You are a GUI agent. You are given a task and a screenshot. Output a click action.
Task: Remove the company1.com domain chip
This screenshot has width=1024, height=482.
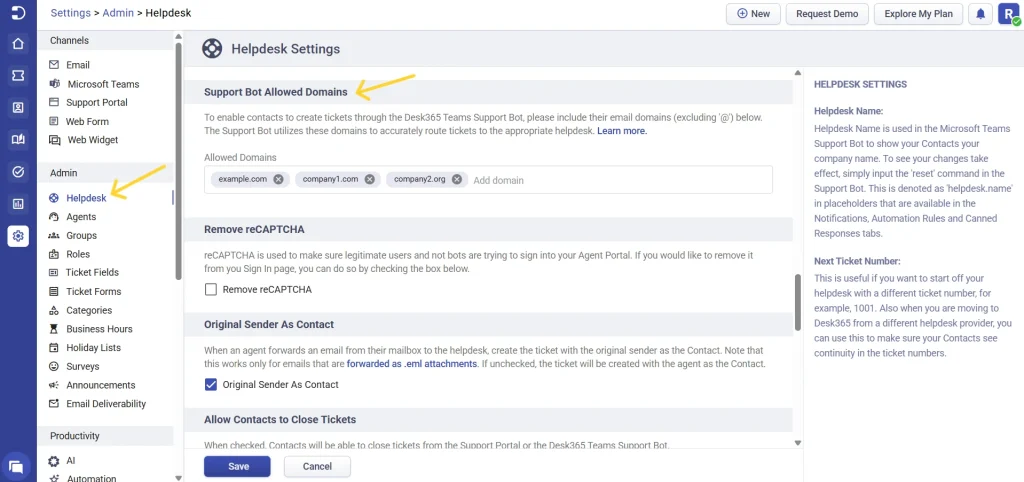(x=370, y=180)
